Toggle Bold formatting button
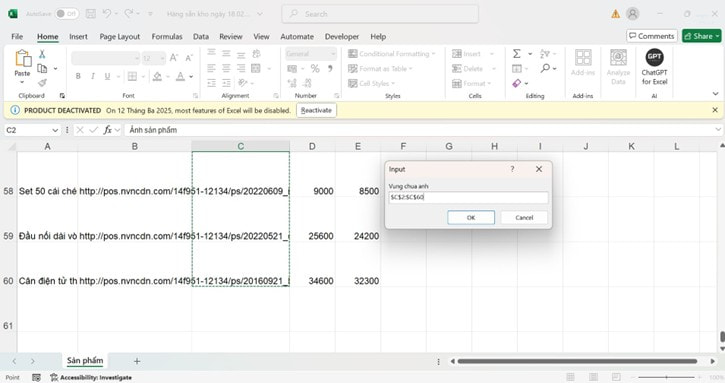Viewport: 725px width, 383px height. coord(78,76)
